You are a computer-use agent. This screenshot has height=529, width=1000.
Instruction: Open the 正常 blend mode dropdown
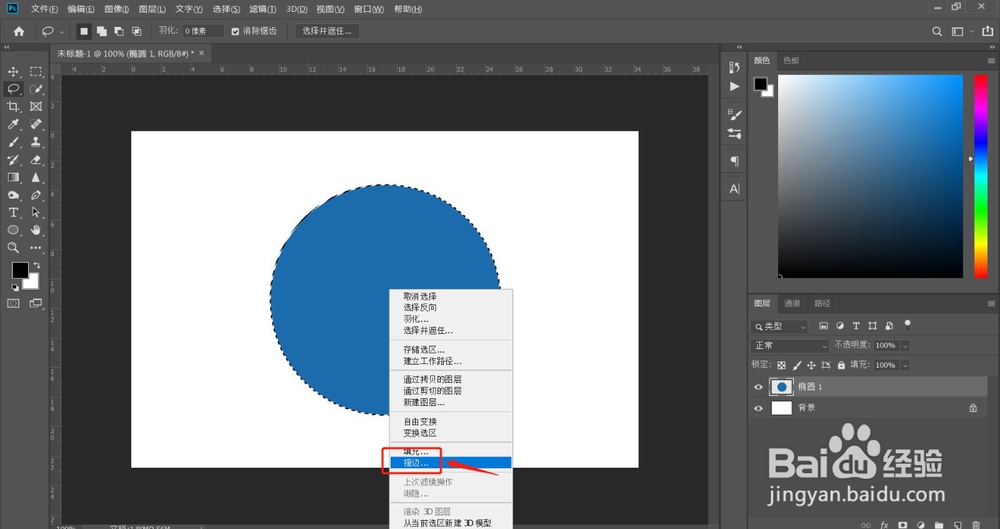tap(790, 345)
